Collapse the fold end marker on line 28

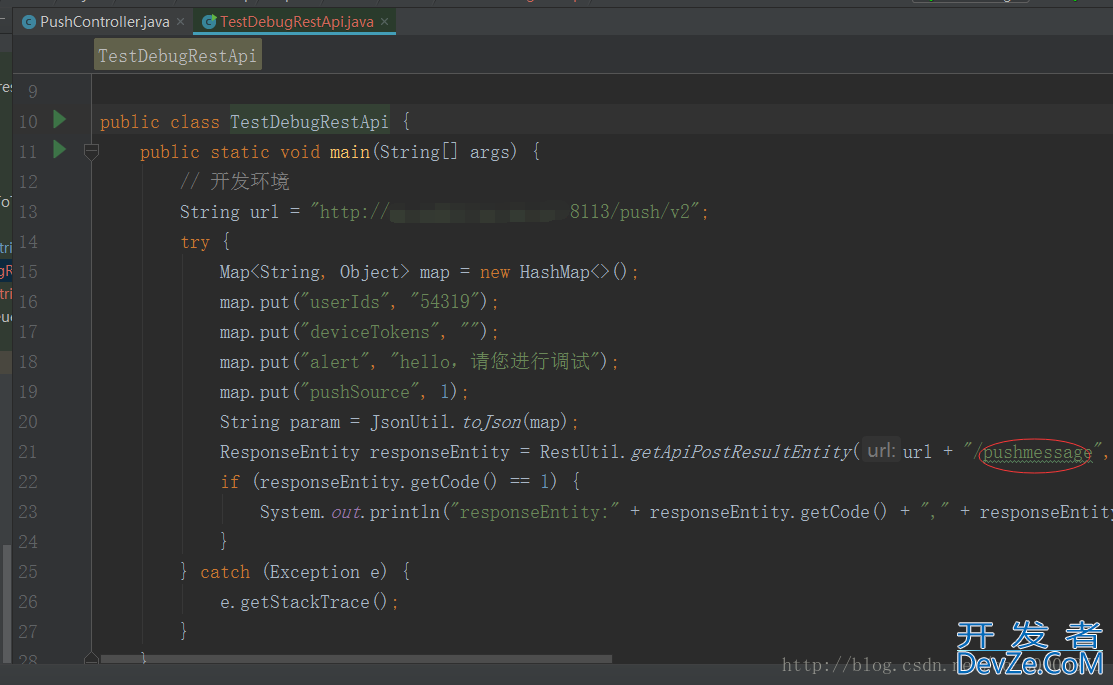(91, 658)
